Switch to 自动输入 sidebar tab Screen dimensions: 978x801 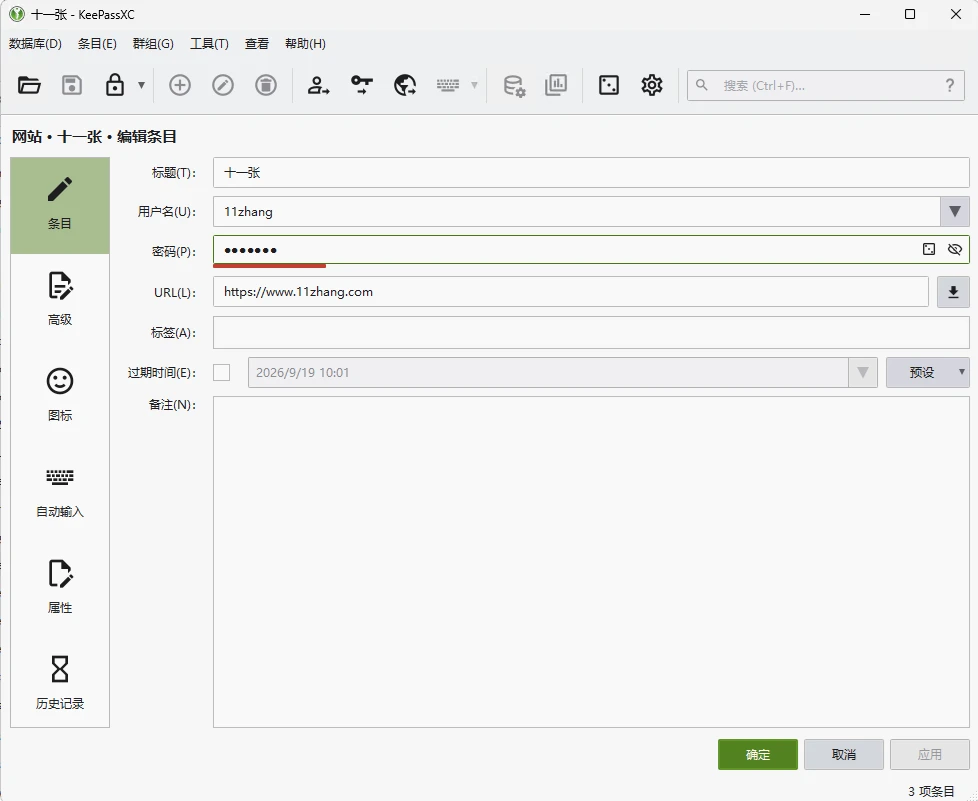[60, 493]
